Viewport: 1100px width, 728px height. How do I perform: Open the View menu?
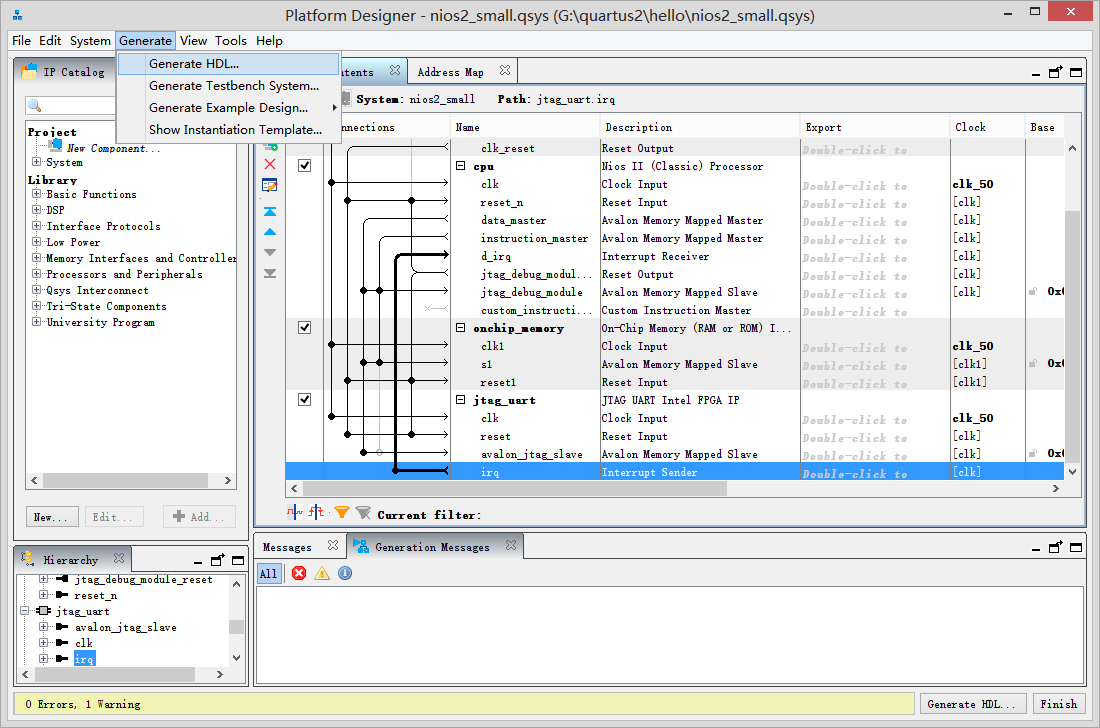coord(194,41)
